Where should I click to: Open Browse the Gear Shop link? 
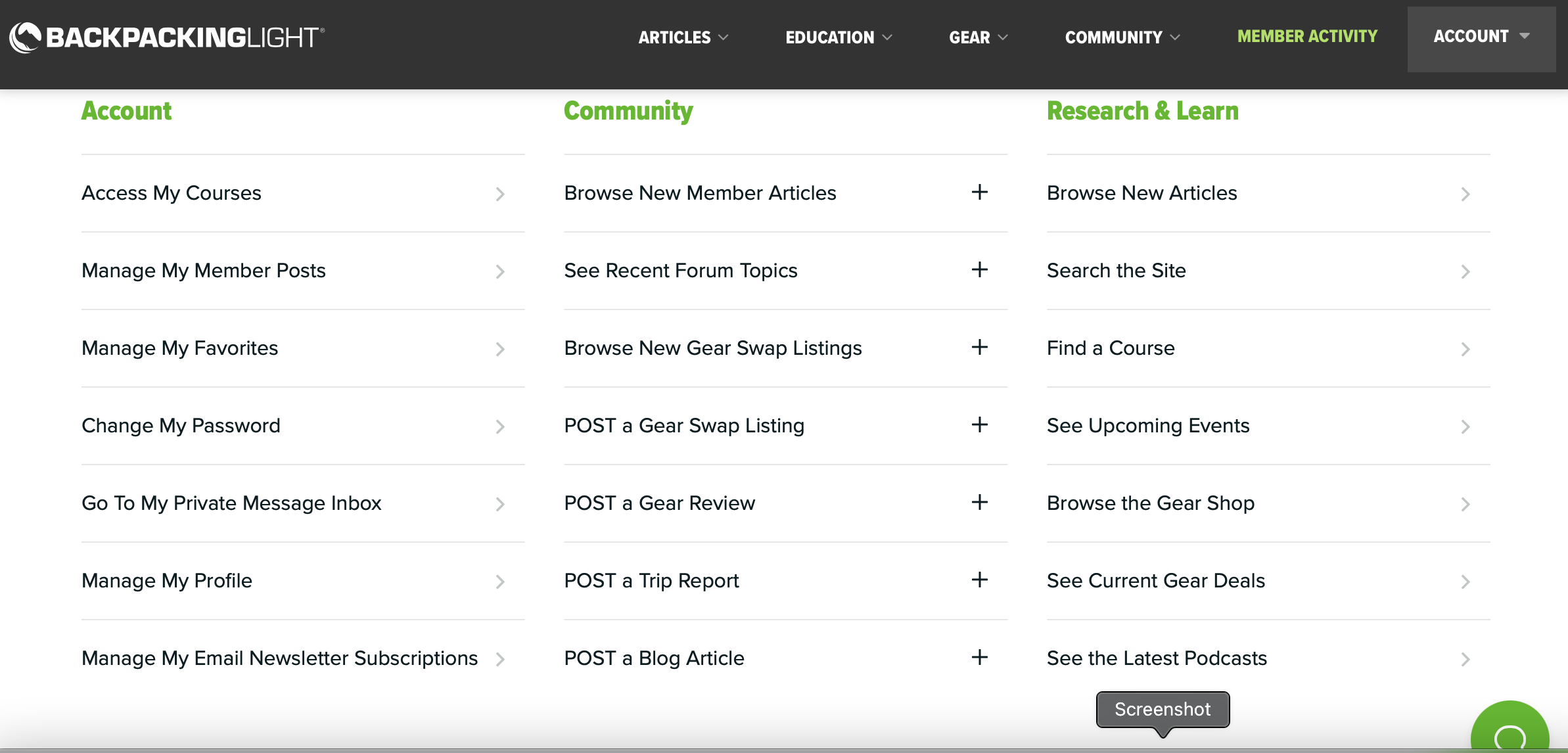coord(1151,503)
